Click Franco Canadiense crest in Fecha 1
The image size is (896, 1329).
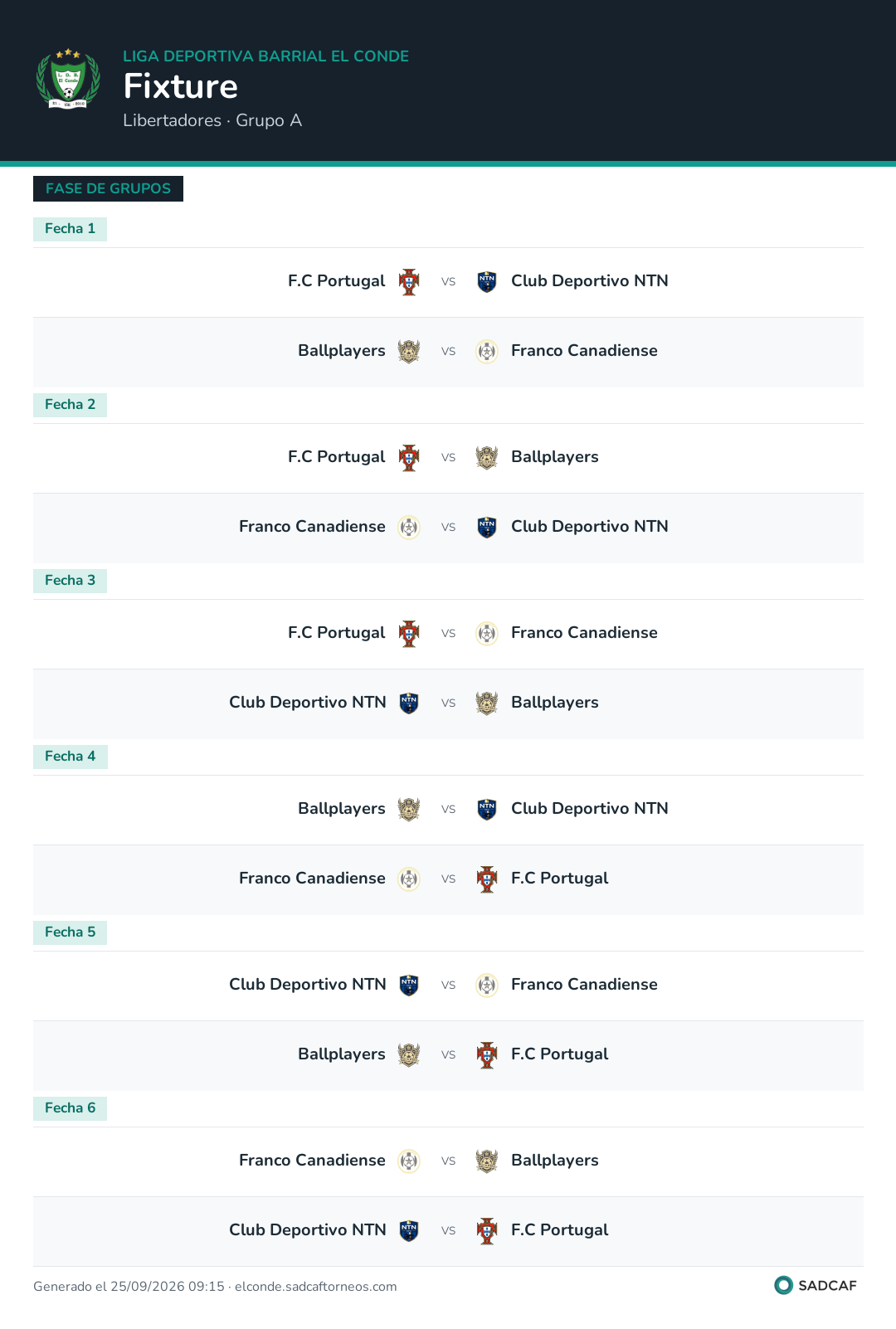point(487,352)
